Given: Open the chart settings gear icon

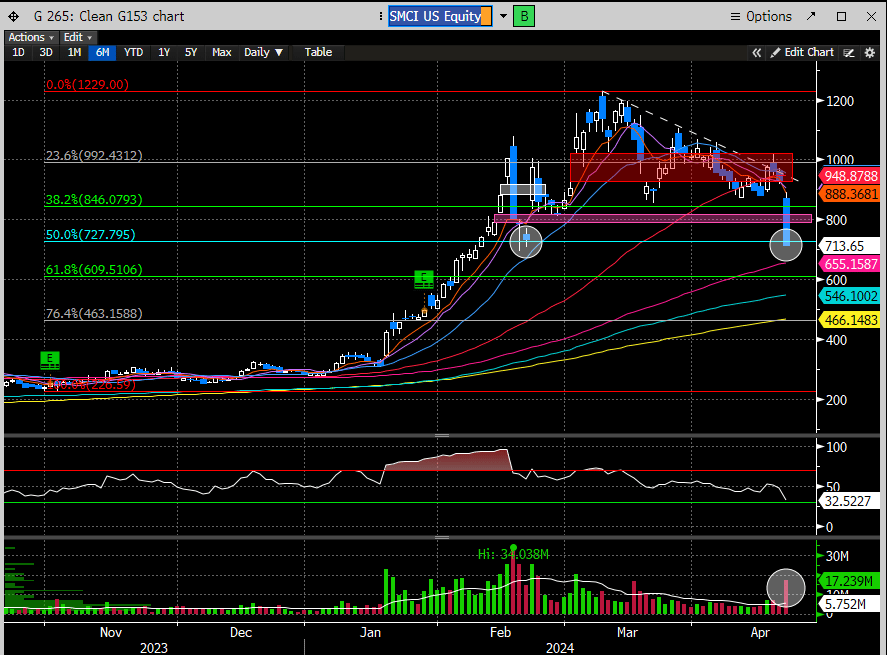Looking at the screenshot, I should coord(872,52).
